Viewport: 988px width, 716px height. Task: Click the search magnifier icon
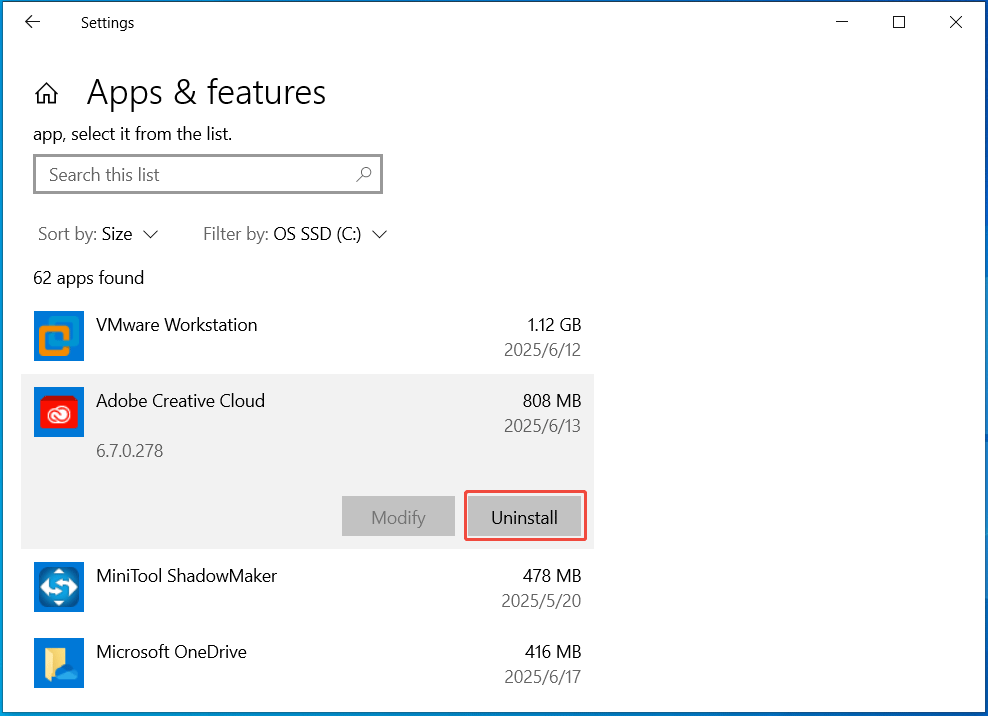pyautogui.click(x=364, y=174)
